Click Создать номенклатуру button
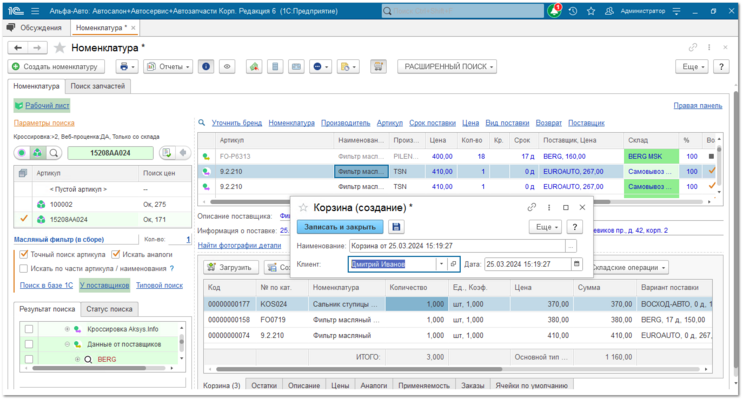This screenshot has width=743, height=400. (x=56, y=67)
